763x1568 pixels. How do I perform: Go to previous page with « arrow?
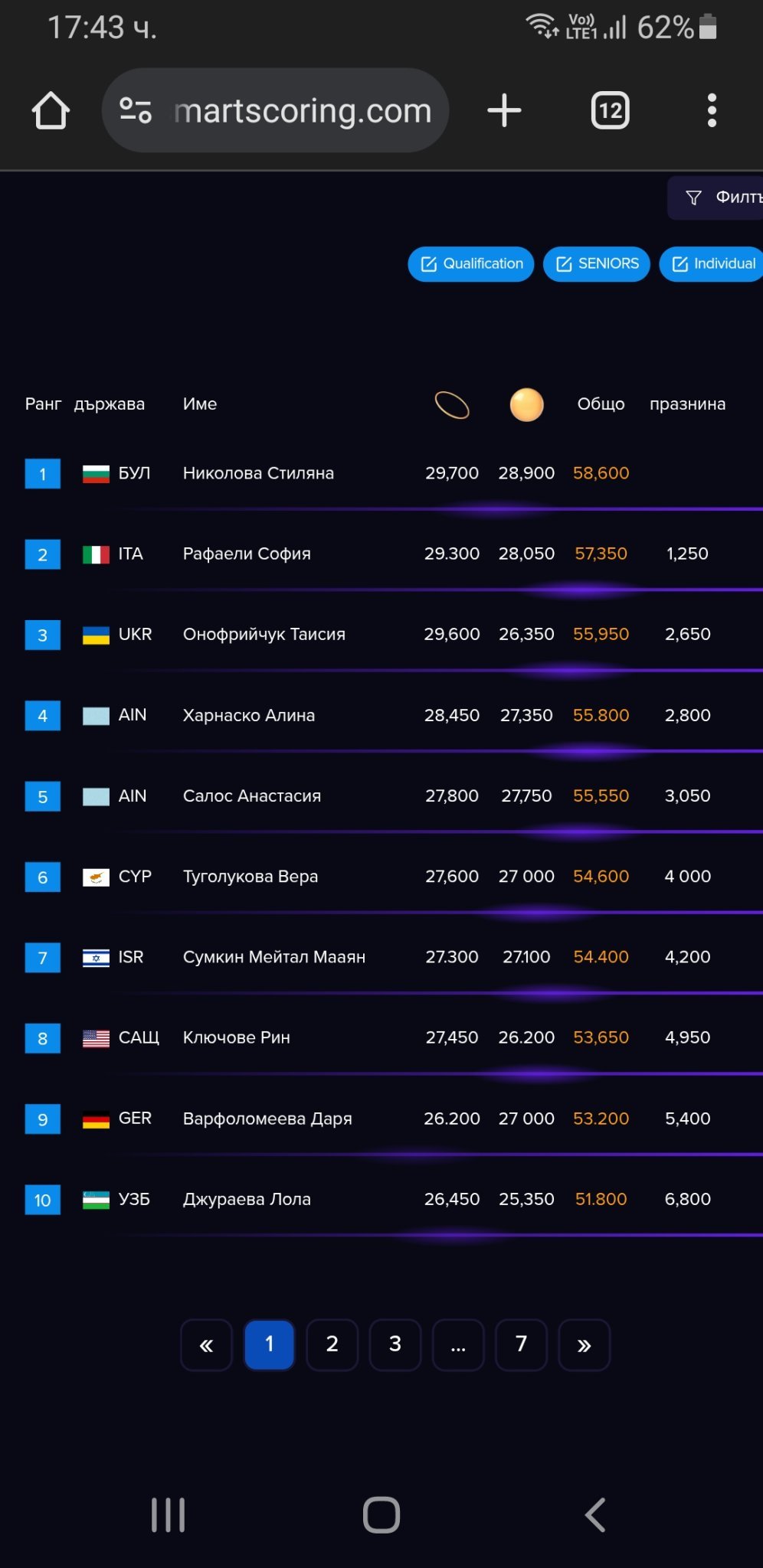tap(206, 1344)
